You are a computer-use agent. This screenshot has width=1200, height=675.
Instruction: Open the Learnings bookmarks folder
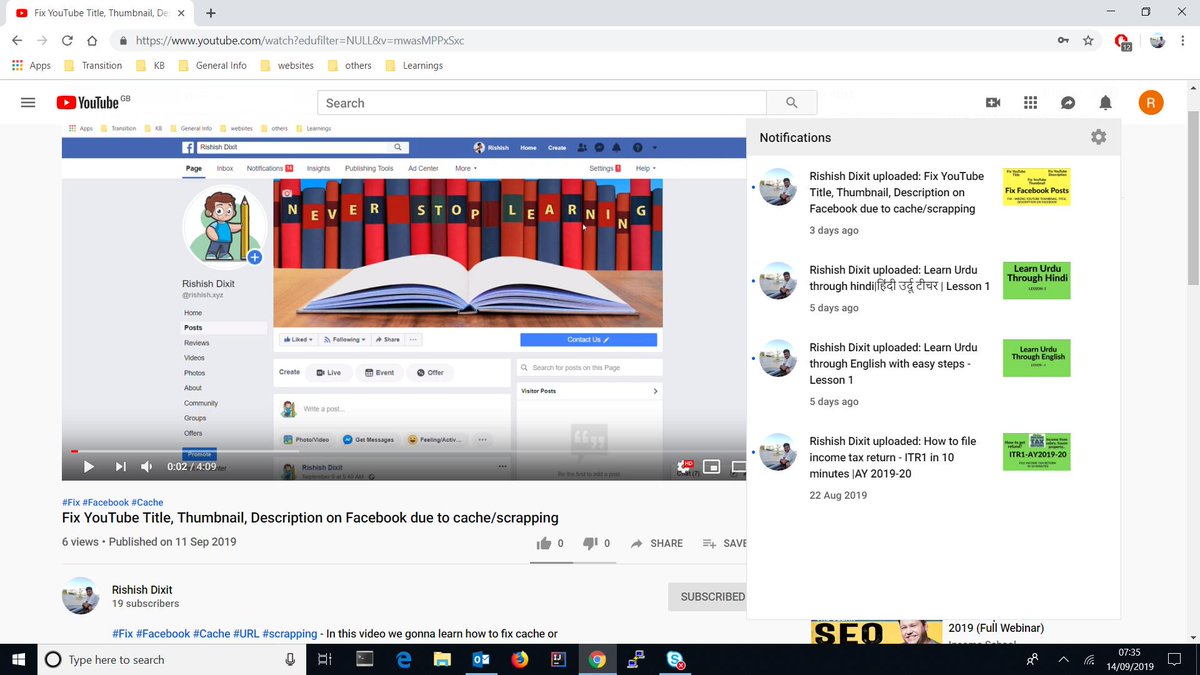point(413,65)
